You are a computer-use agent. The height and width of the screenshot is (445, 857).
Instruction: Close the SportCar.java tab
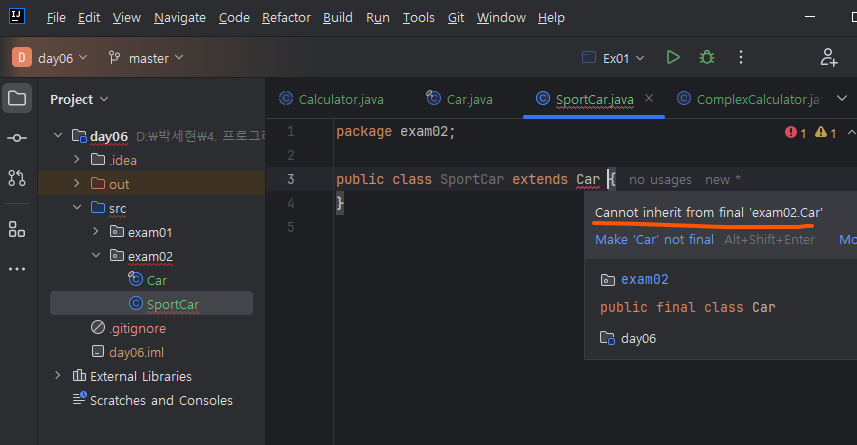click(x=649, y=99)
